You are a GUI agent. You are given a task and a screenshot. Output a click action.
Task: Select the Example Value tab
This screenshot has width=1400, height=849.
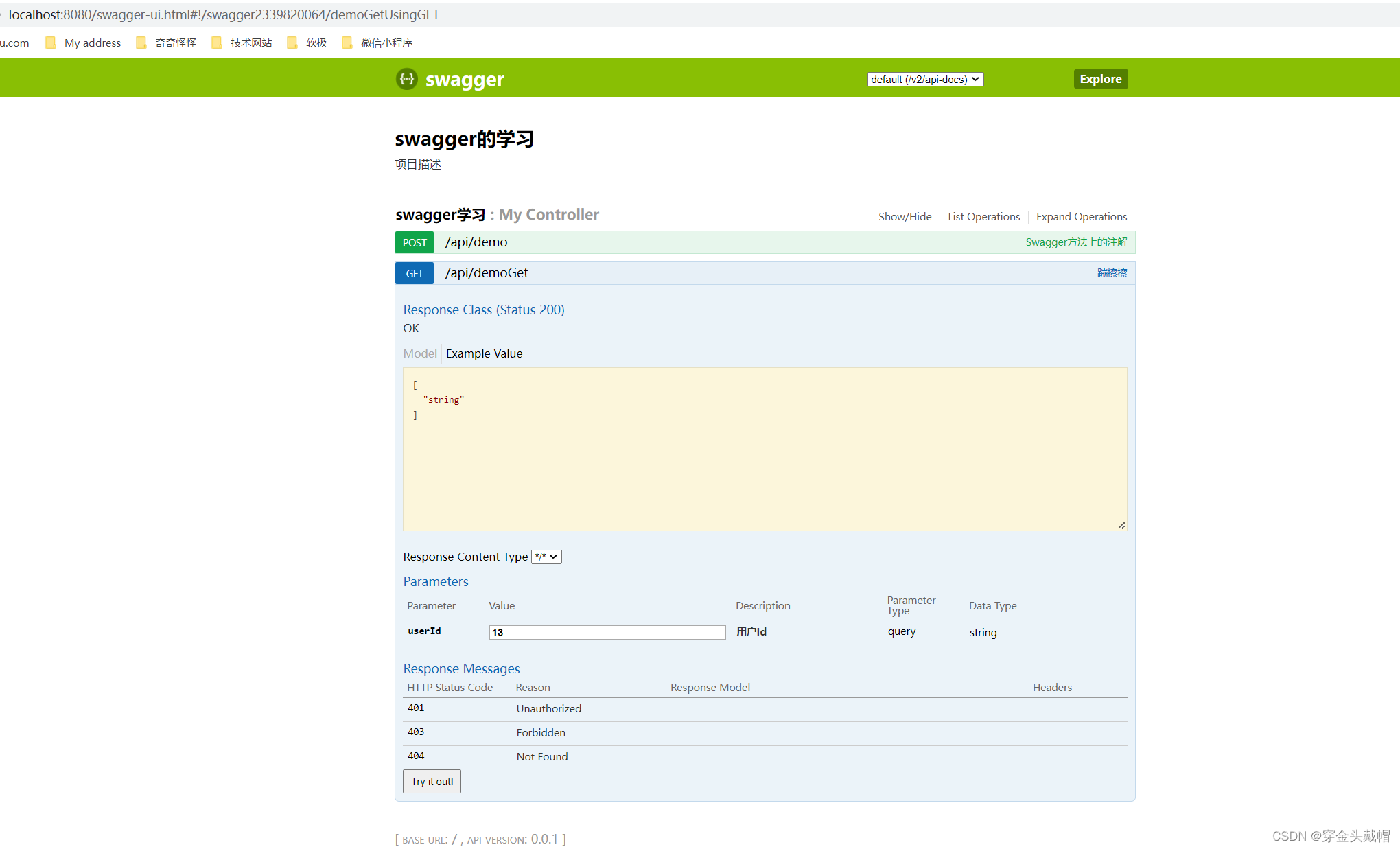(x=484, y=353)
